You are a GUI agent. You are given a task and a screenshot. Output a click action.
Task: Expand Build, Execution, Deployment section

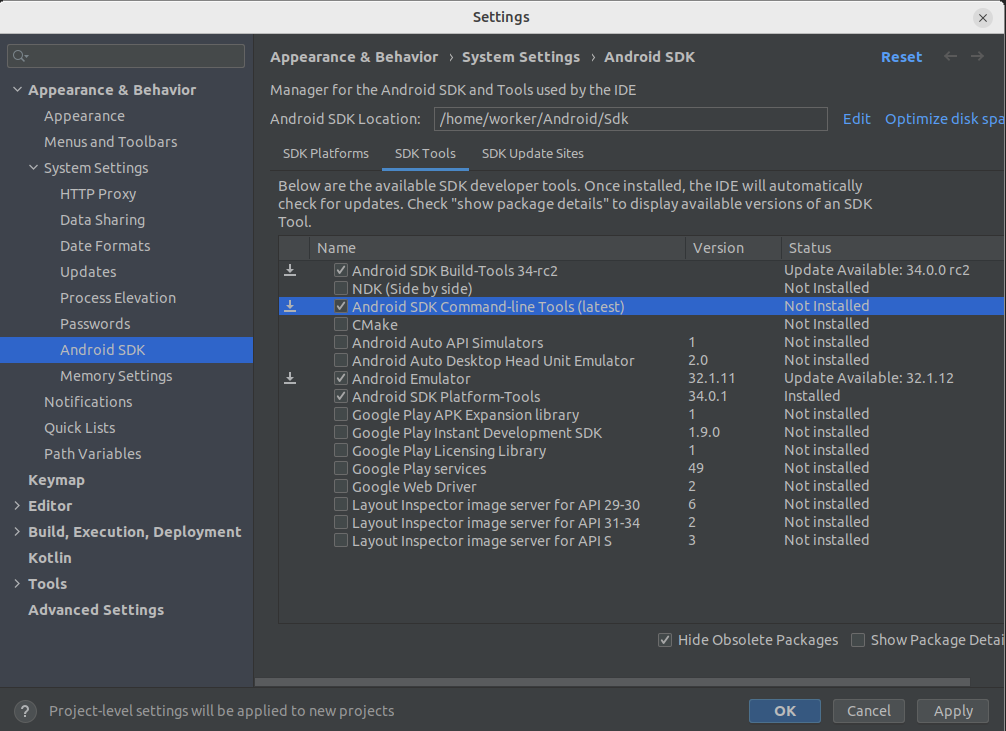(x=17, y=531)
